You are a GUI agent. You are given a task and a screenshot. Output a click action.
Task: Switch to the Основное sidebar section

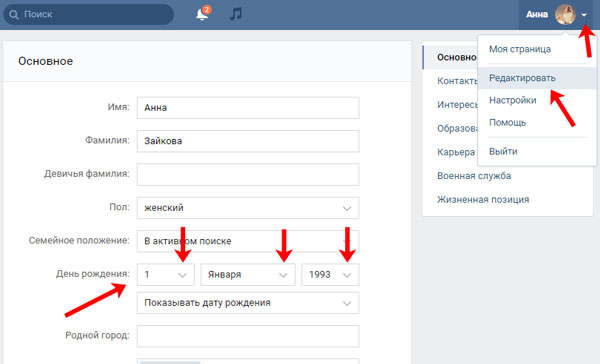451,57
